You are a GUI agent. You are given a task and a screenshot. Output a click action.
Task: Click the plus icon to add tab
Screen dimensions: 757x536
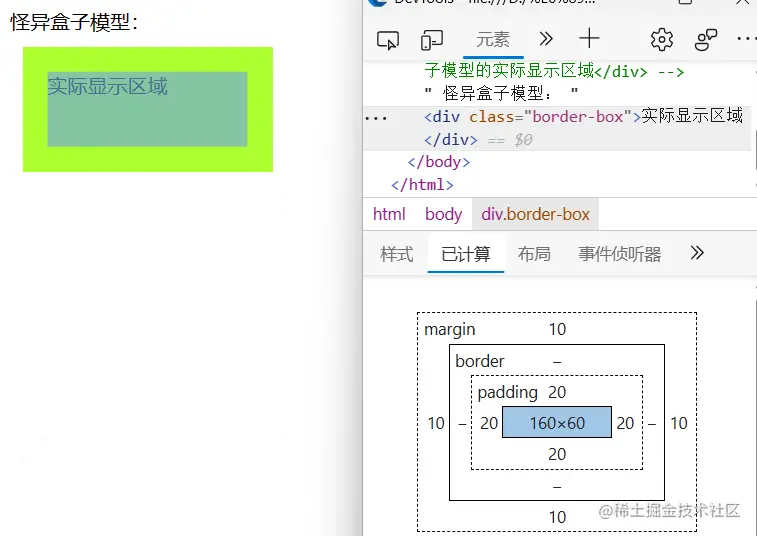click(x=589, y=38)
